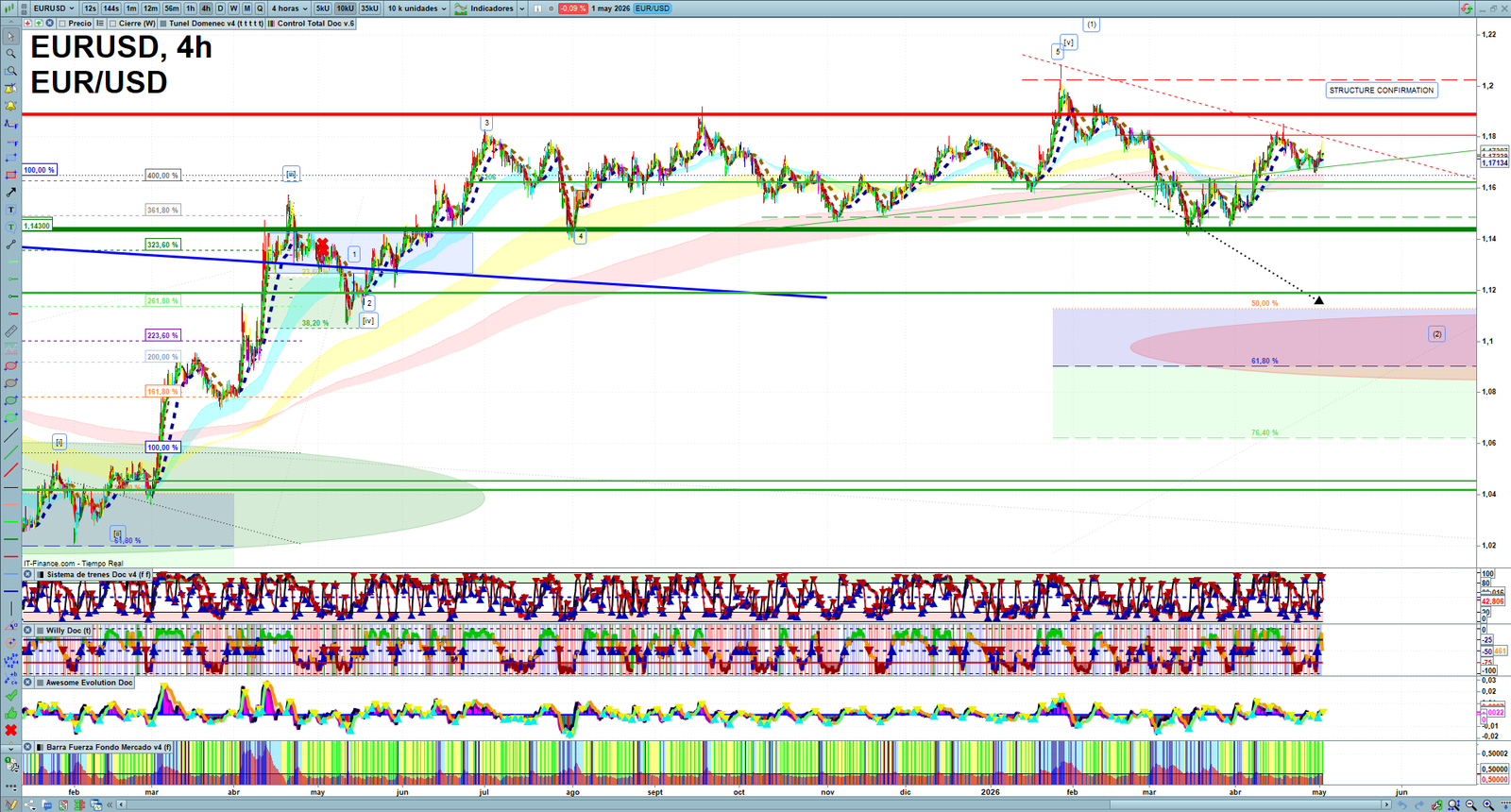1511x812 pixels.
Task: Click the green checkmark icon in sidebar
Action: click(x=10, y=694)
